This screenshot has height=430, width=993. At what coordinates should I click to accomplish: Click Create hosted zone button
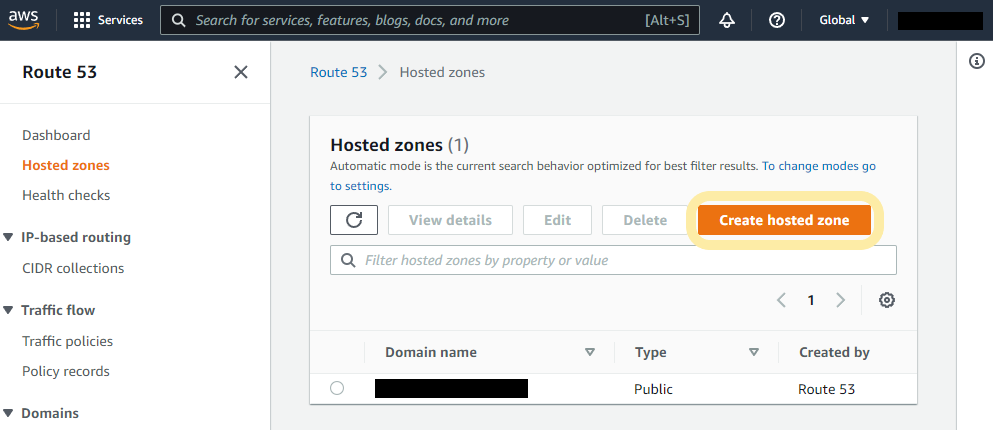tap(784, 220)
